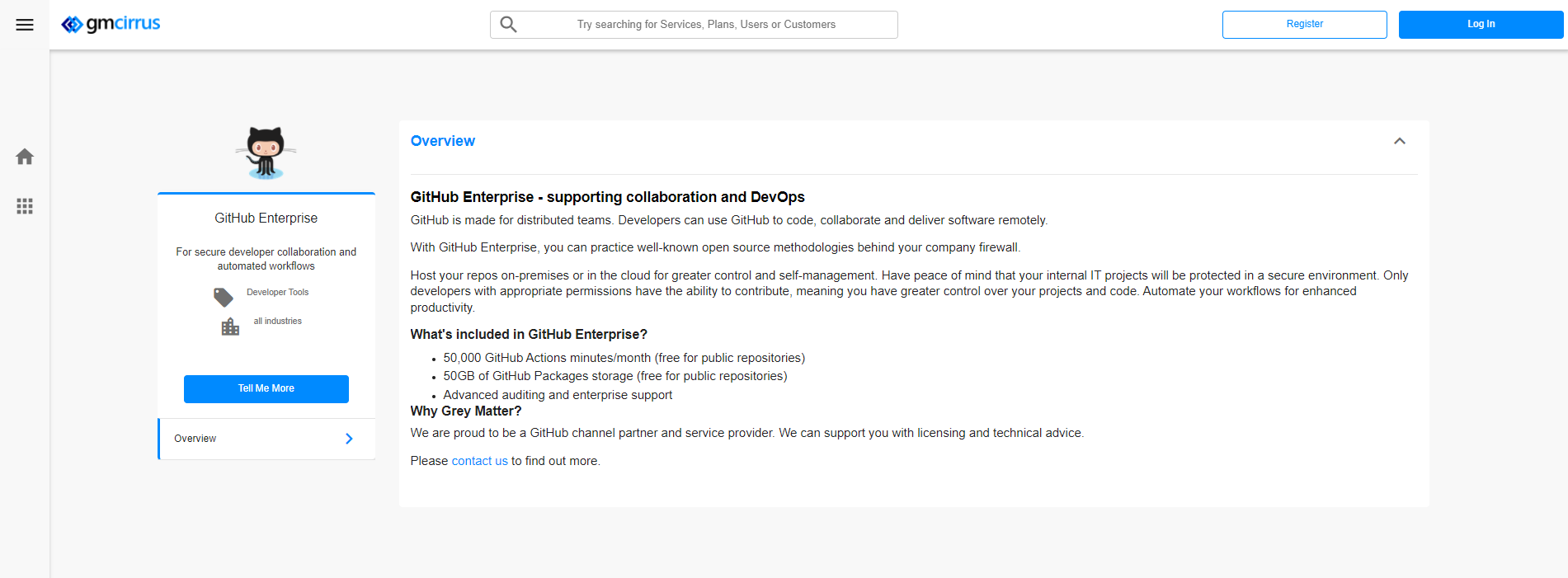Click '50,000 GitHub Actions minutes/month' bullet

click(x=624, y=358)
